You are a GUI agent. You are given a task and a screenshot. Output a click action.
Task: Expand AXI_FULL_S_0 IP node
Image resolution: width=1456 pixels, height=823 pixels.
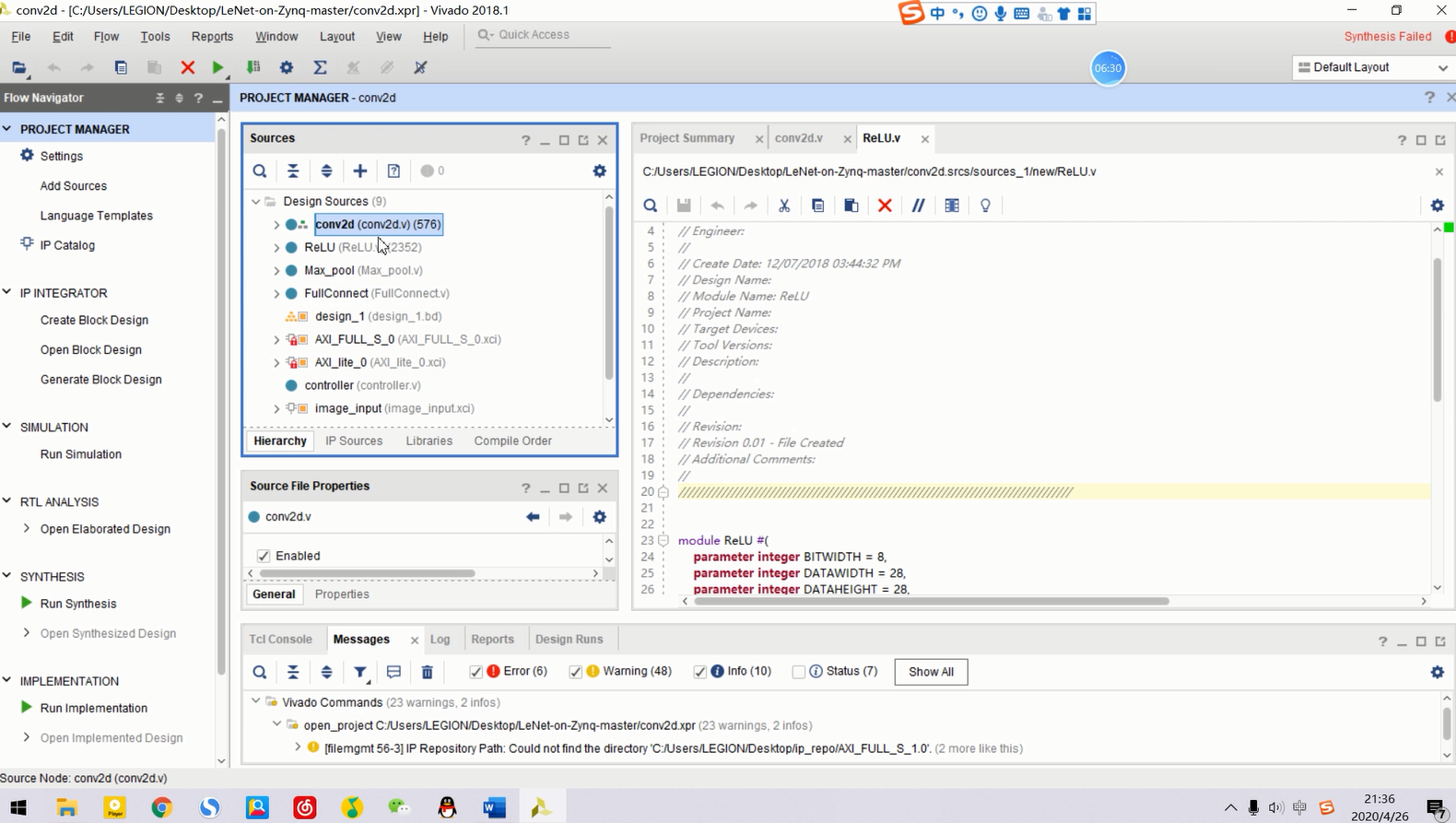pos(276,340)
